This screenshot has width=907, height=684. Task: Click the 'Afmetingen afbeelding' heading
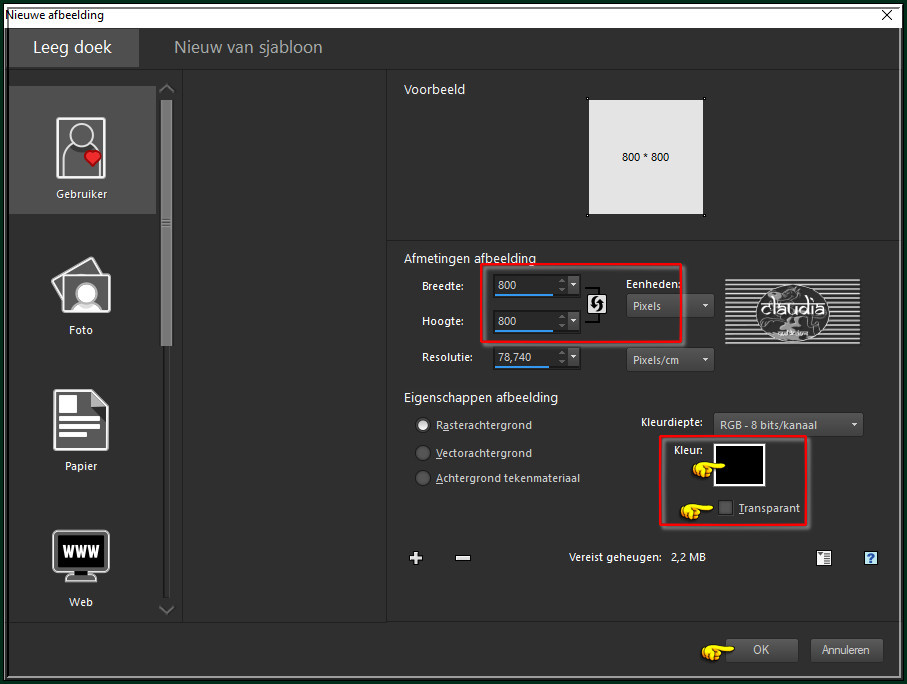470,258
